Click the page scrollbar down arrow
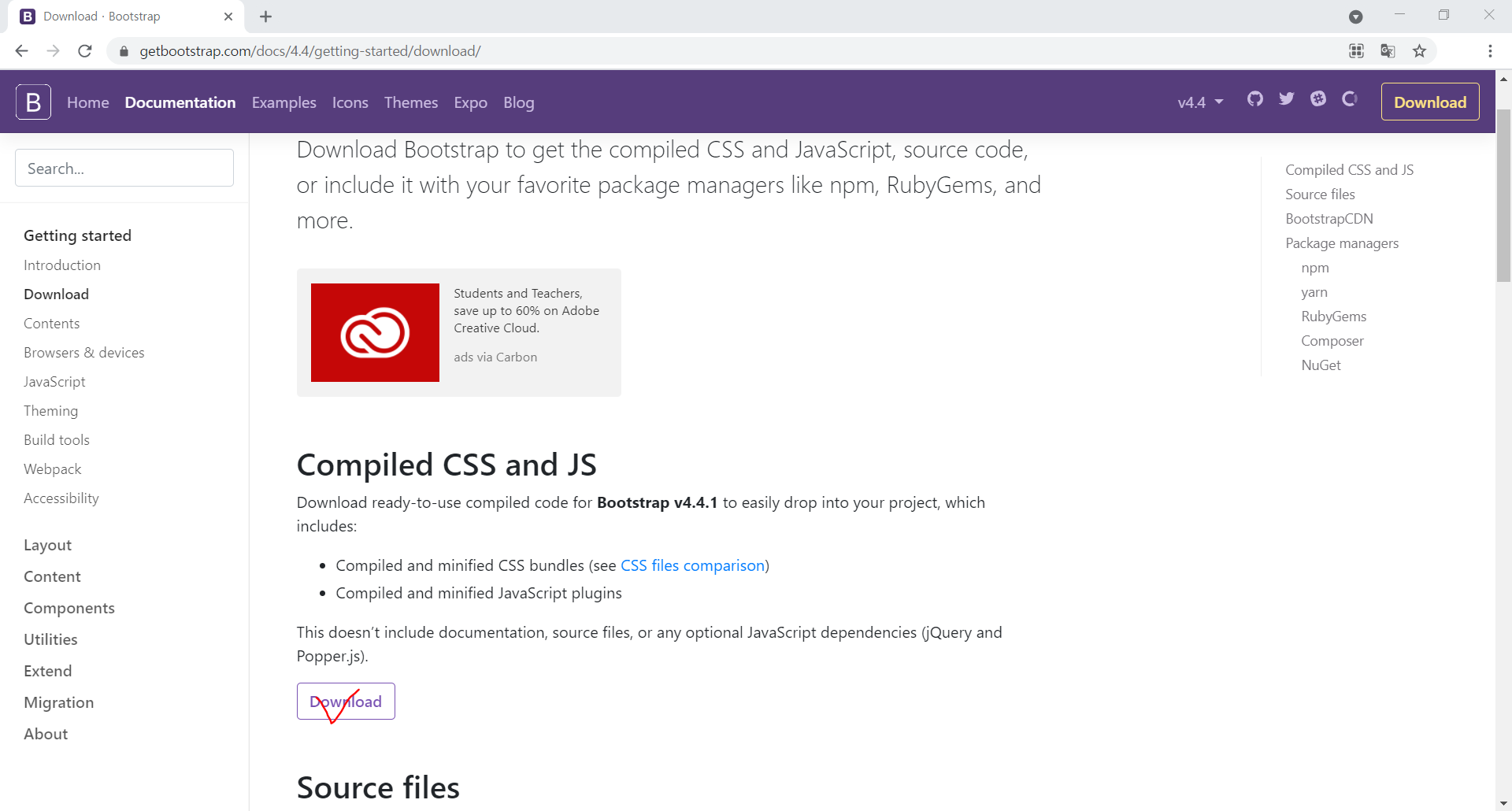1512x811 pixels. coord(1503,803)
